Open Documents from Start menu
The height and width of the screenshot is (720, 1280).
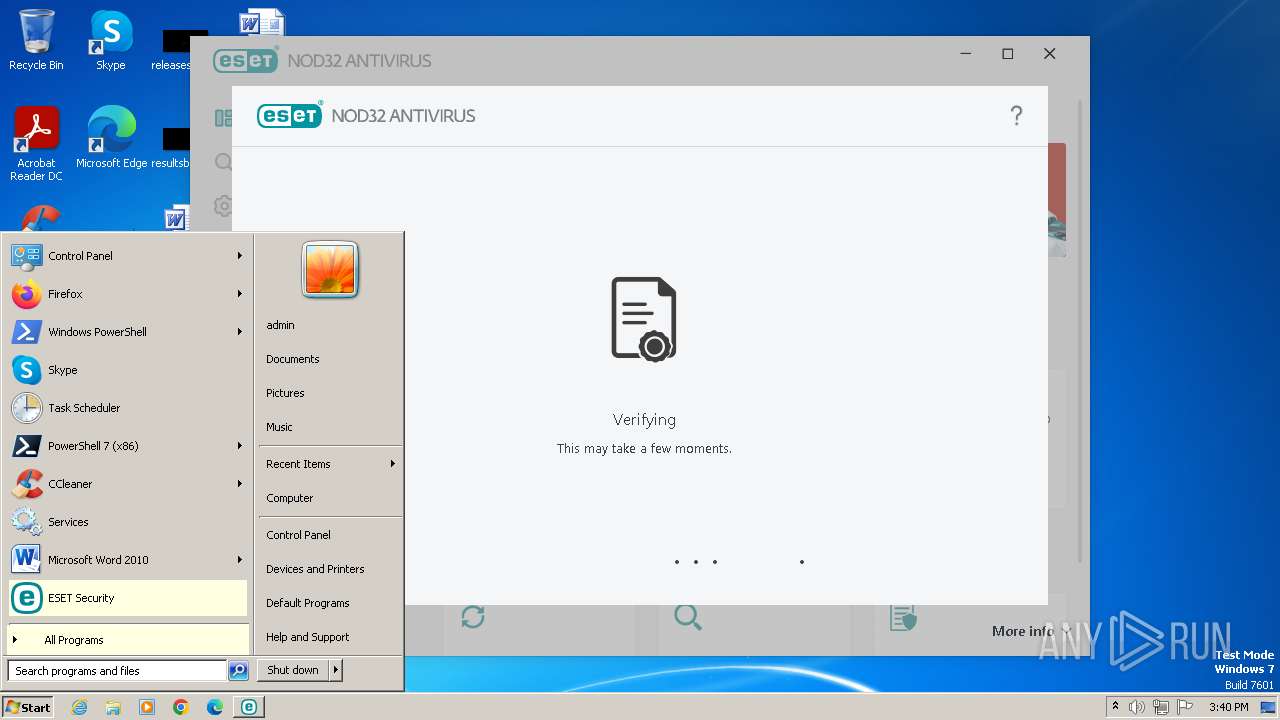click(330, 359)
